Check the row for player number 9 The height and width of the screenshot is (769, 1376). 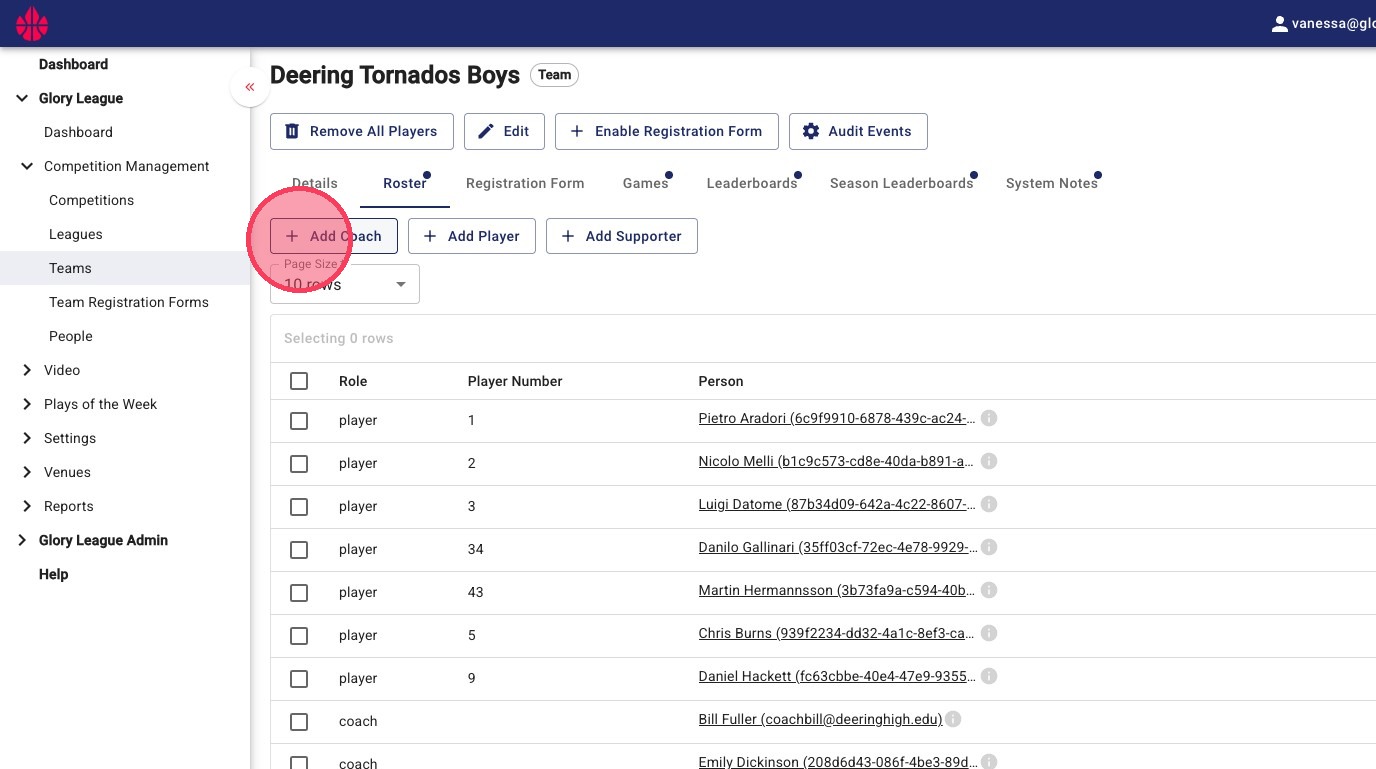point(299,679)
